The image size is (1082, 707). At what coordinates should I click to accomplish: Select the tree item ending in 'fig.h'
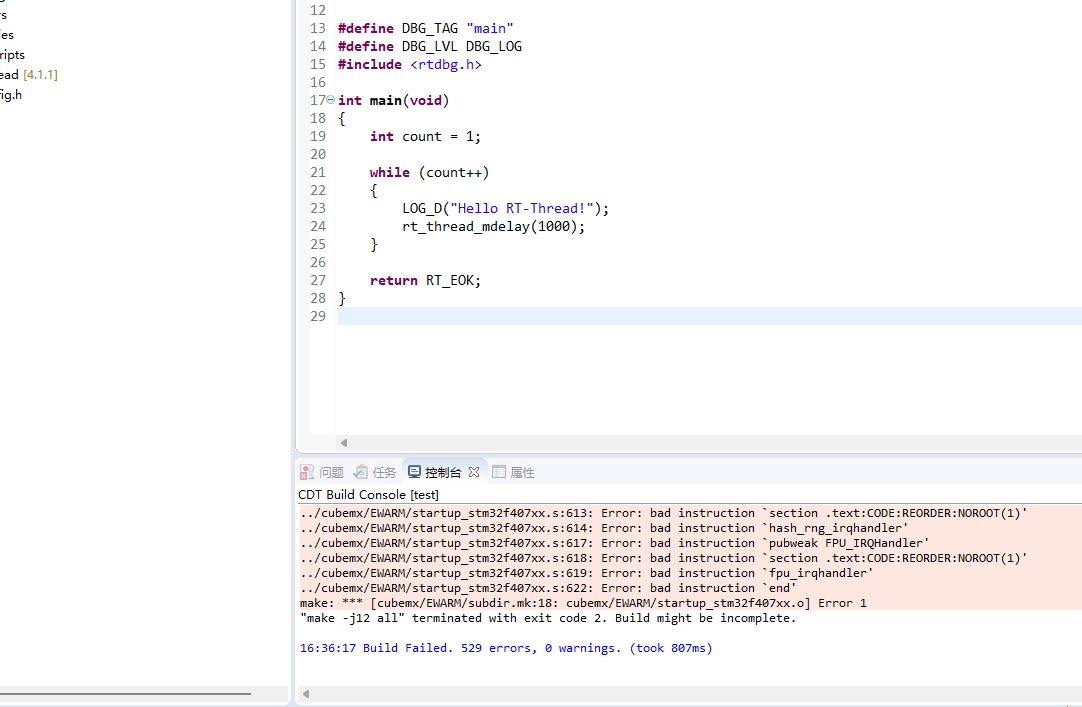click(x=11, y=94)
